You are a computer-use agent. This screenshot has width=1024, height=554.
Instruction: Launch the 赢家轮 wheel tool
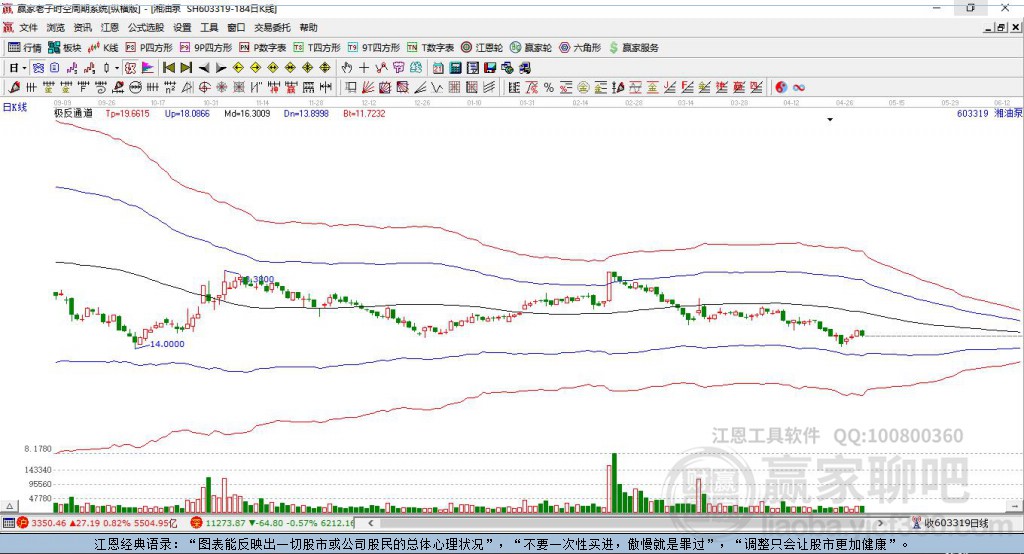coord(530,48)
